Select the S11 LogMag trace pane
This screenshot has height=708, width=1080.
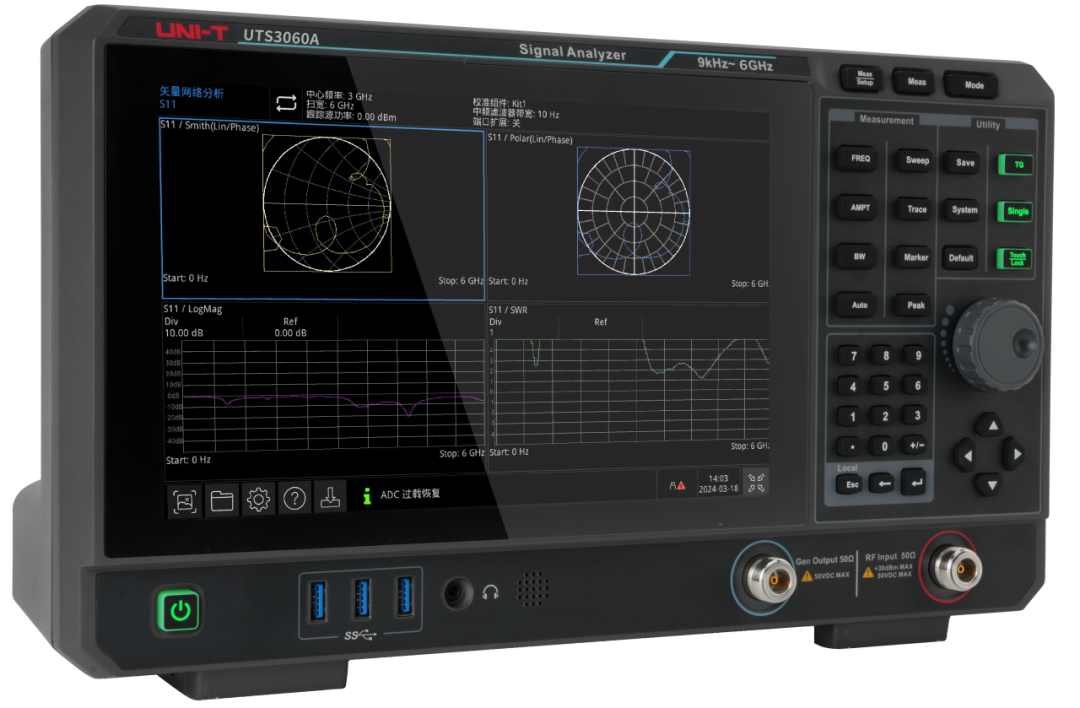point(324,385)
